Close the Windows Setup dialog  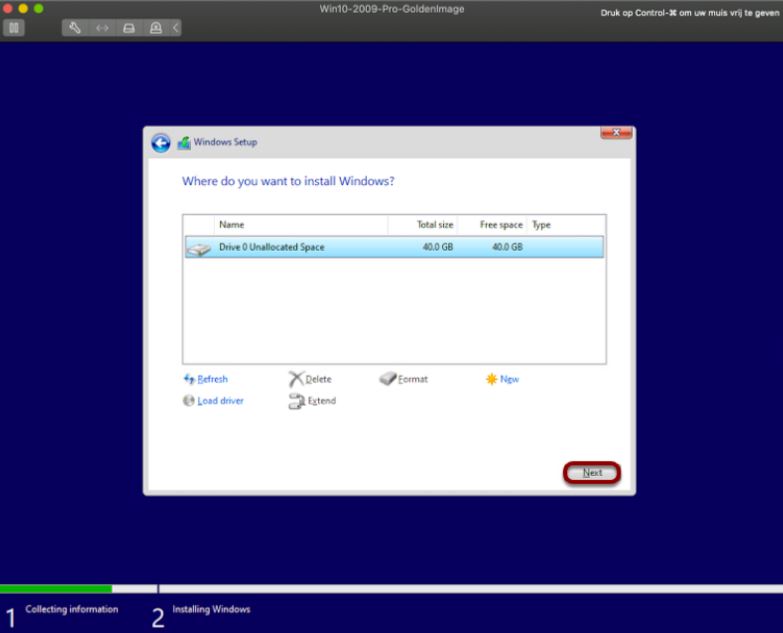[616, 133]
